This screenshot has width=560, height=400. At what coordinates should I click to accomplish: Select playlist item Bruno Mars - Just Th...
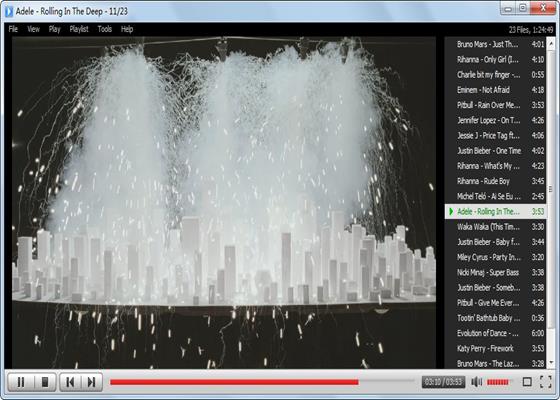tap(495, 44)
